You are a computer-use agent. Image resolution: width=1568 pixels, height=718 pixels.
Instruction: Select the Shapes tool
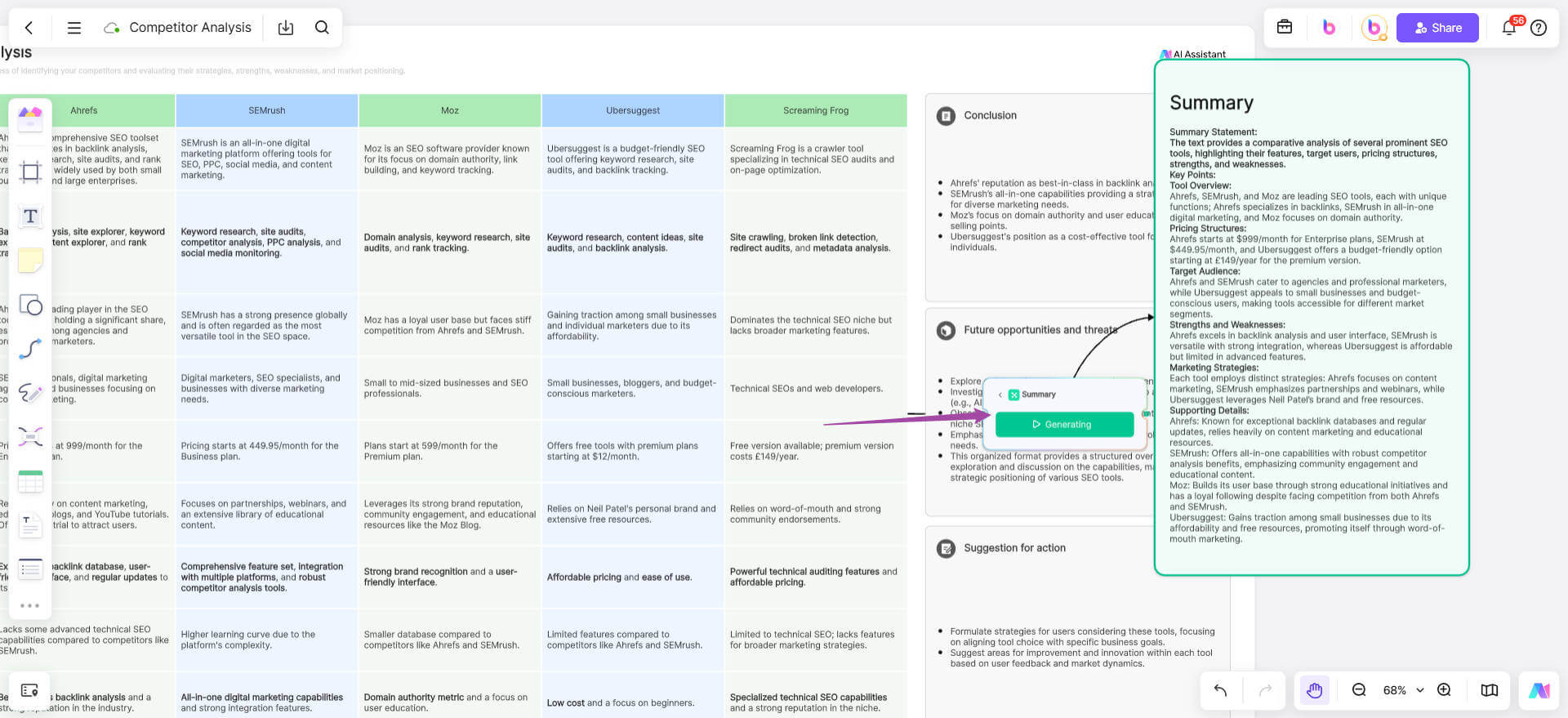coord(30,305)
